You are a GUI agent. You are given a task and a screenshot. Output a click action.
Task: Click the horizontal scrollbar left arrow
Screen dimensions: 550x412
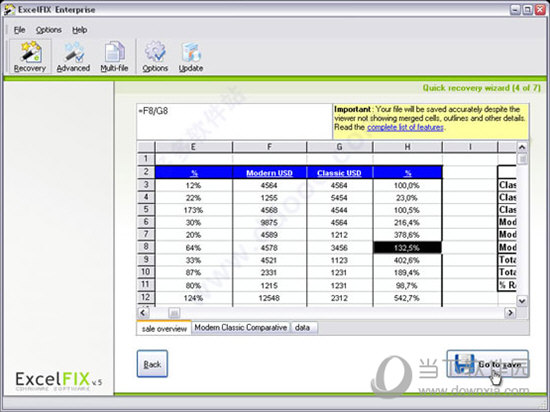pyautogui.click(x=143, y=312)
